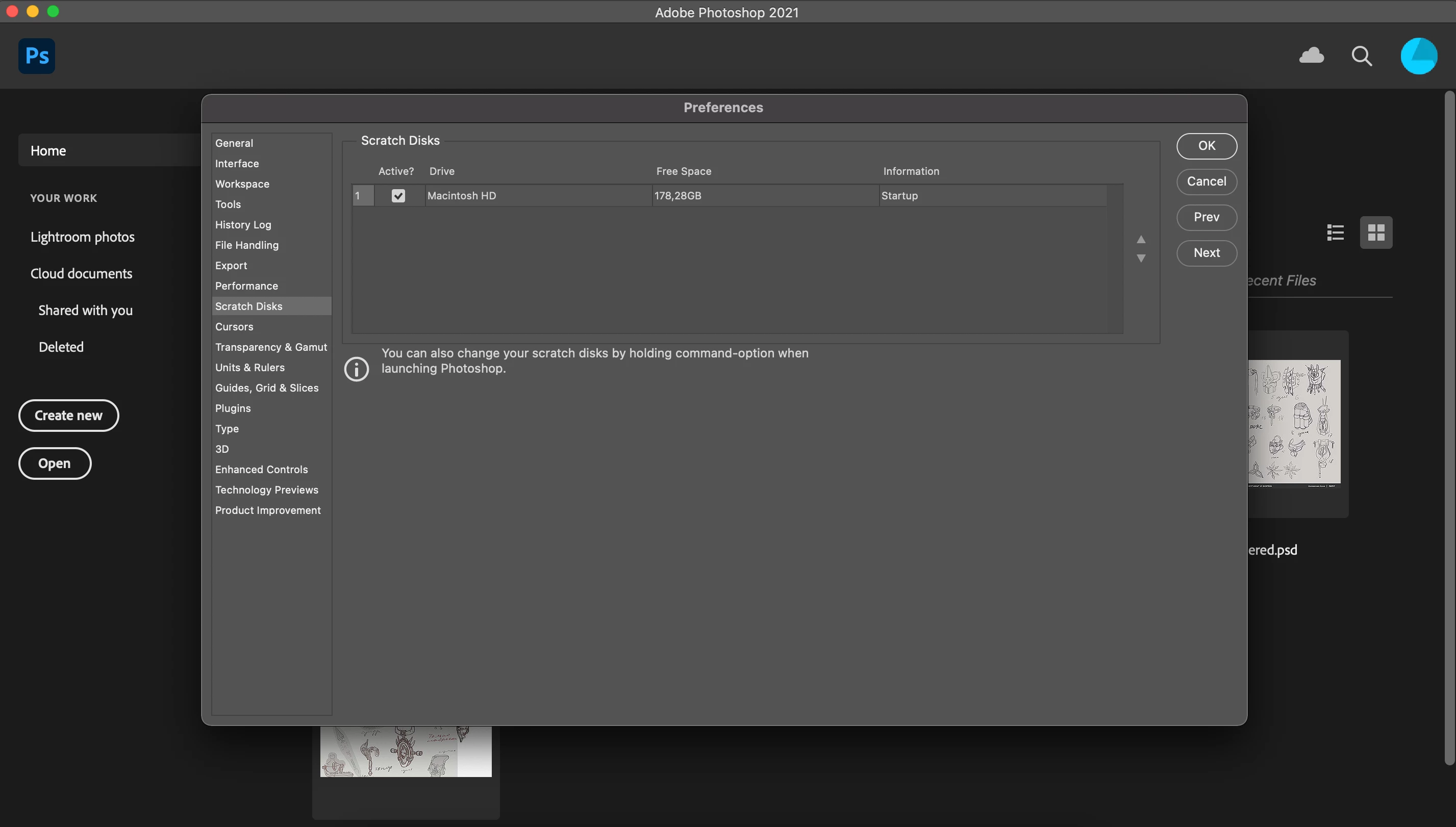The image size is (1456, 827).
Task: Toggle Macintosh HD active checkbox
Action: [398, 195]
